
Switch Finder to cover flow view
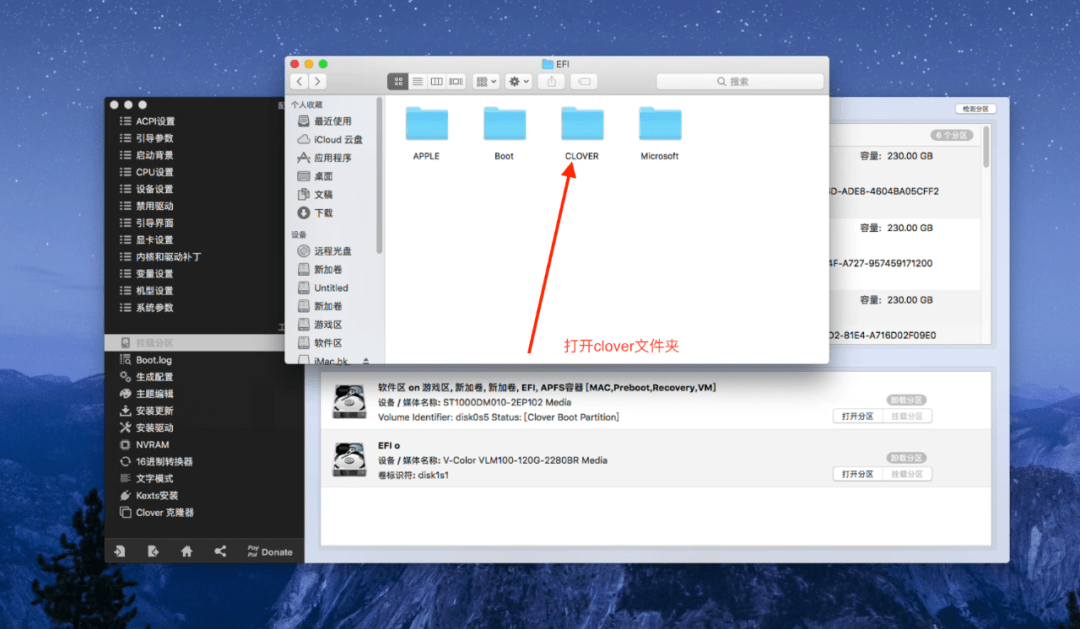click(x=456, y=81)
